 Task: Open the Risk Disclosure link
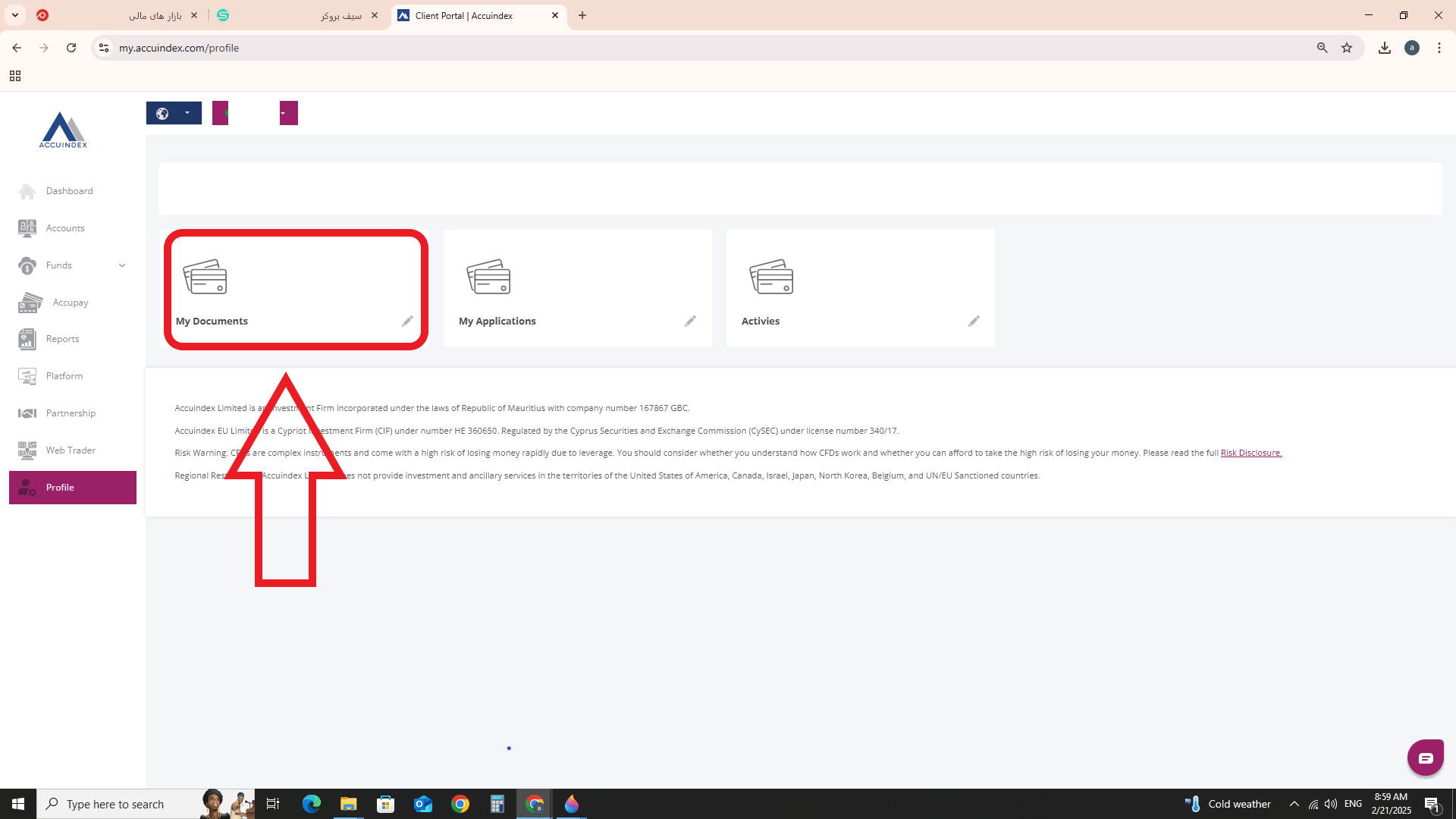(x=1251, y=453)
